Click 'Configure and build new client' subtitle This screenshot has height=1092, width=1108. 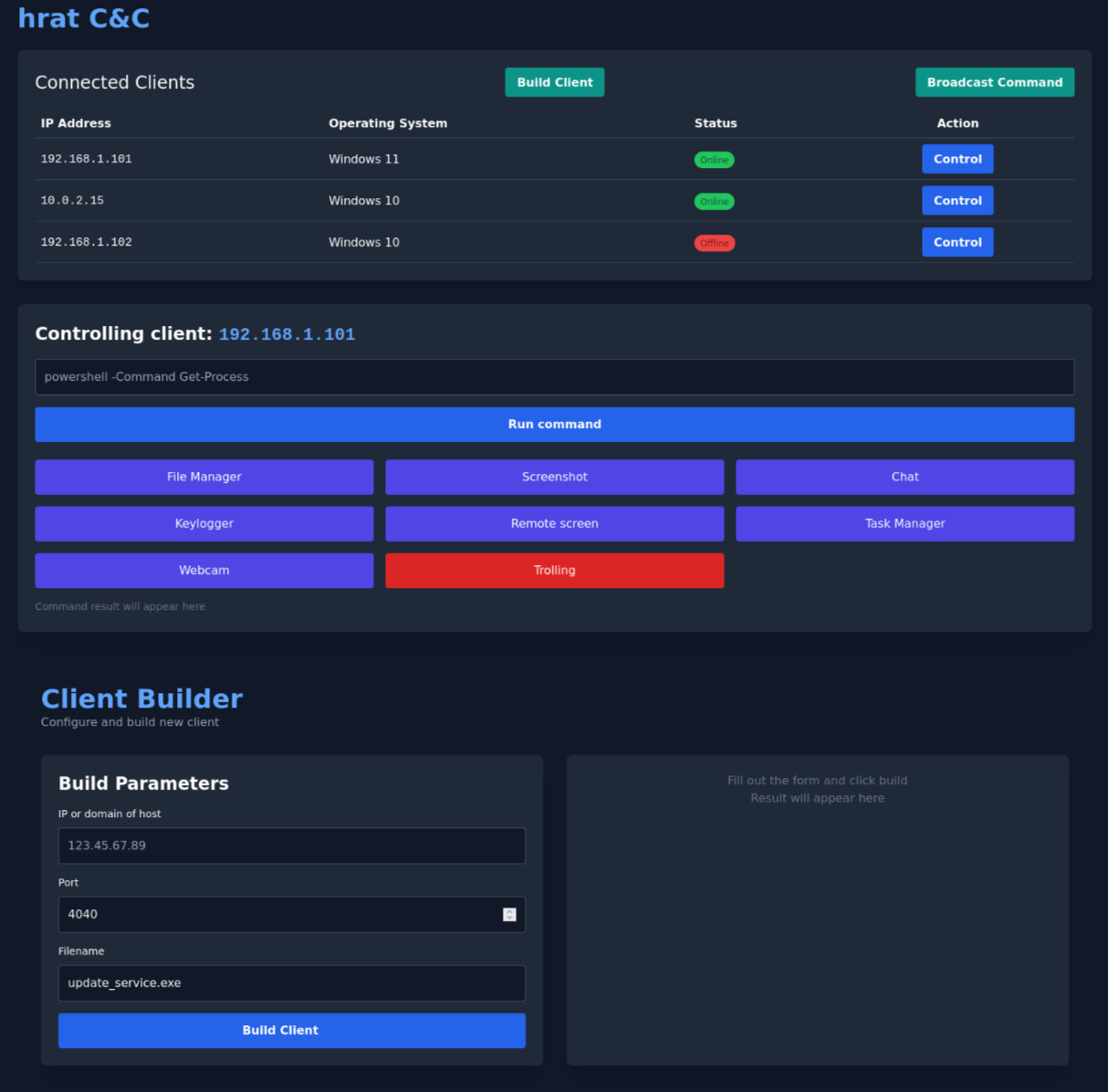point(130,722)
